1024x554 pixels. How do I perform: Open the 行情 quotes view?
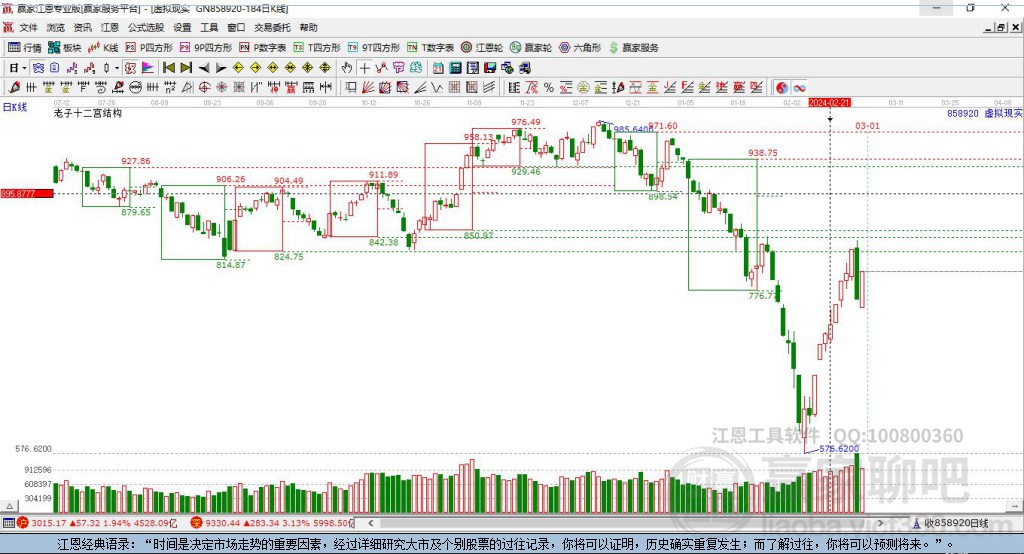(x=25, y=48)
